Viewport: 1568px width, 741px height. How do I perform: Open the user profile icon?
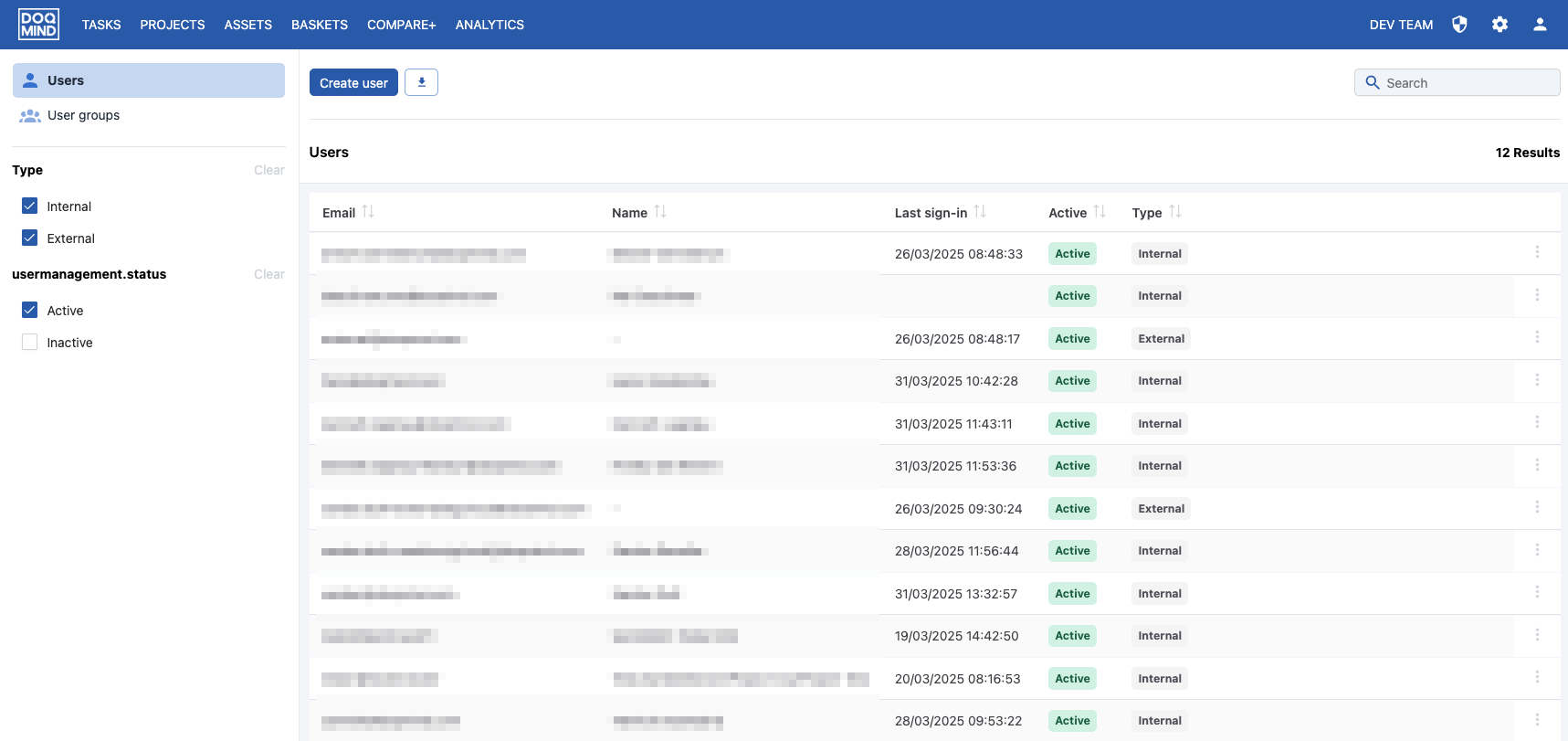point(1540,25)
